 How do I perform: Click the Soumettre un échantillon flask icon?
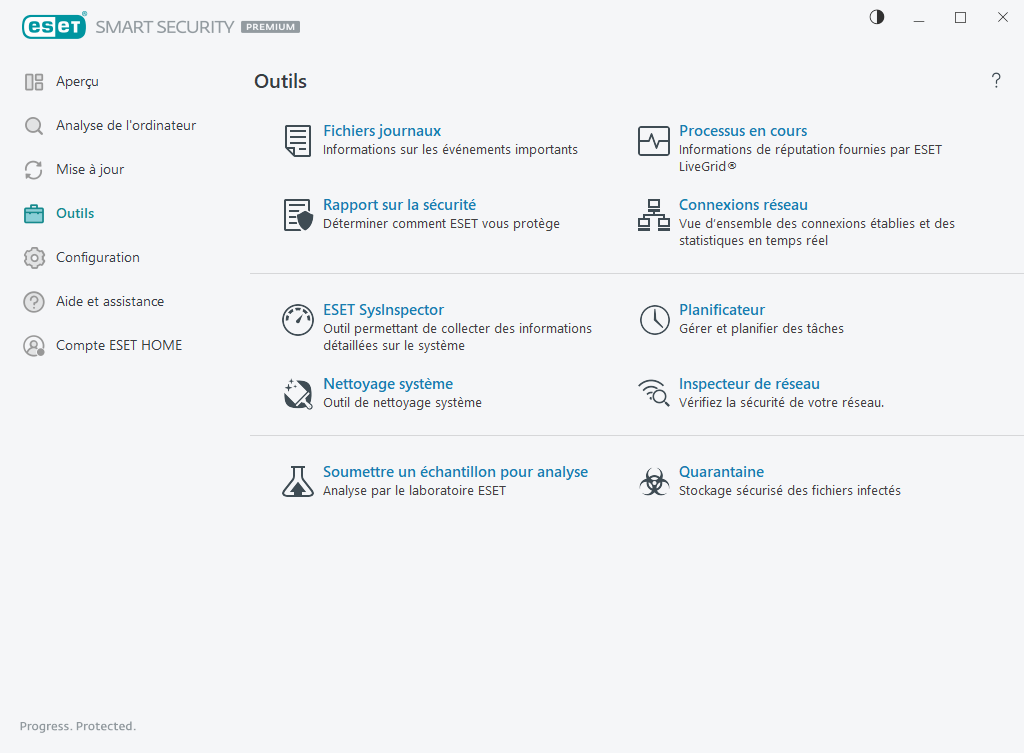[297, 481]
